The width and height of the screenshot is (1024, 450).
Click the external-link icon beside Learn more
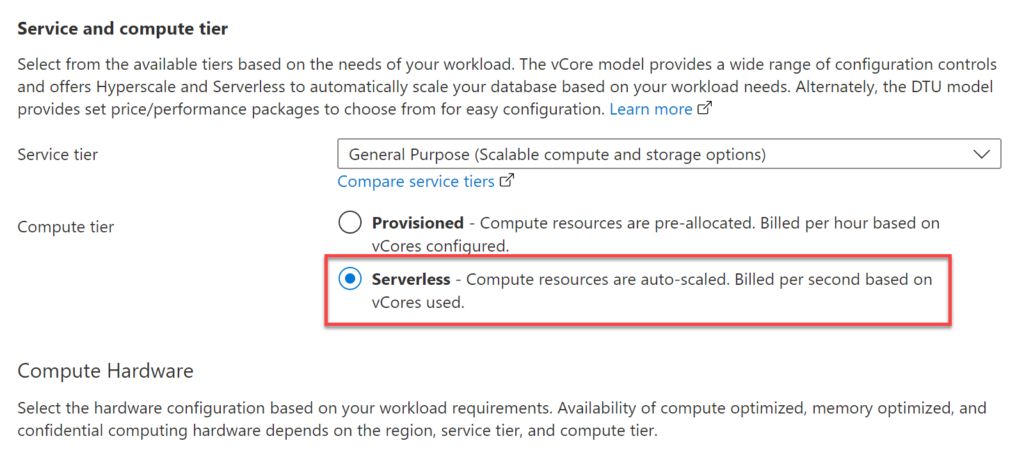(704, 109)
